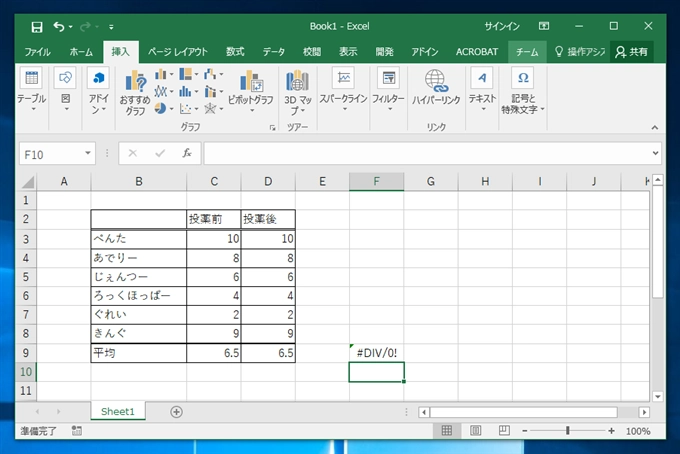Screen dimensions: 680x454
Task: Insert a combo chart
Action: click(213, 91)
